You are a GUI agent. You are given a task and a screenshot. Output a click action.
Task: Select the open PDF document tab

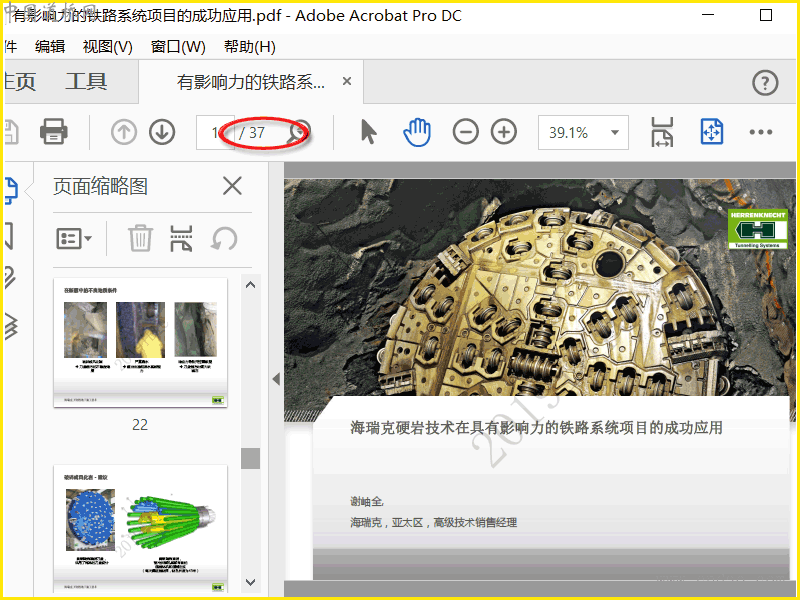click(251, 82)
